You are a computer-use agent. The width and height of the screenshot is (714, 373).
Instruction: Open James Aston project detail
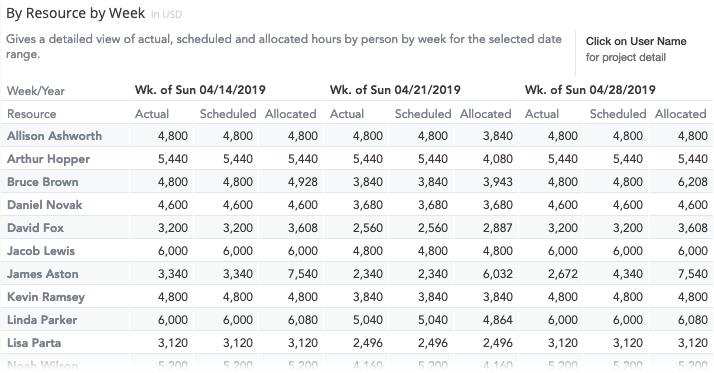tap(43, 274)
